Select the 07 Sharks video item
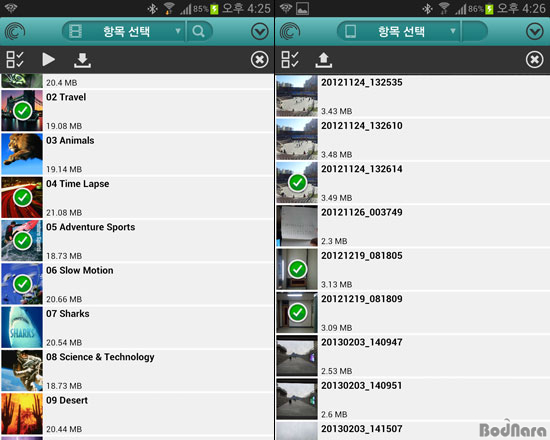Image resolution: width=550 pixels, height=440 pixels. click(x=138, y=327)
